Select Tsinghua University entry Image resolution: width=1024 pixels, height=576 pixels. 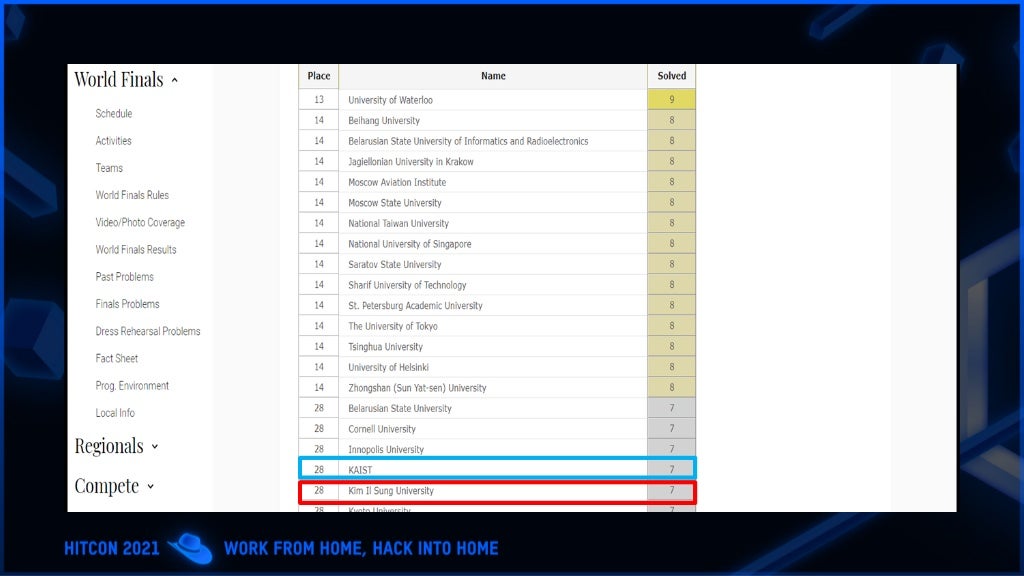pyautogui.click(x=385, y=347)
